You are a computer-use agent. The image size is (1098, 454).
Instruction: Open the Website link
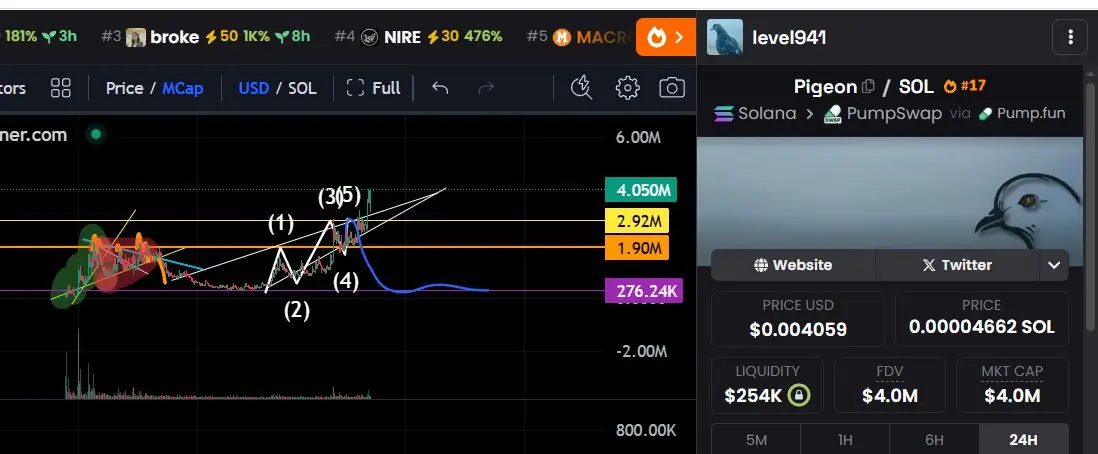tap(793, 265)
